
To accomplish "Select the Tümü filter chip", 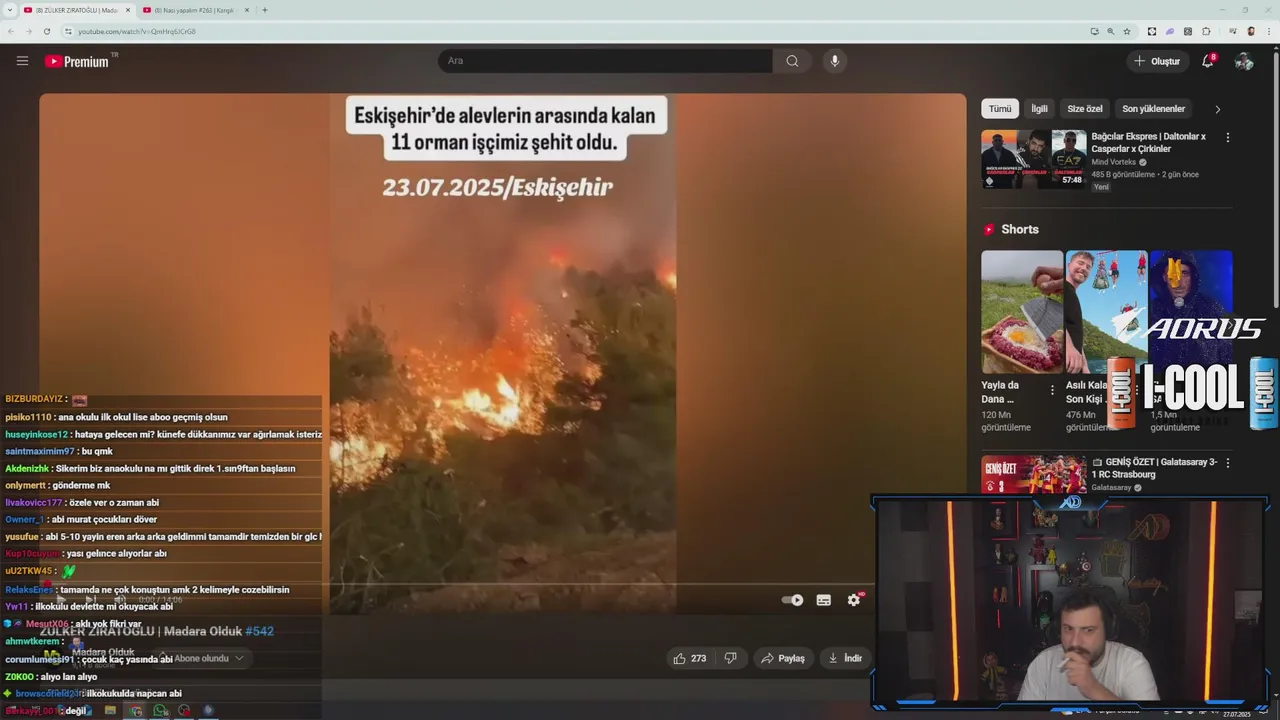I will click(x=1000, y=109).
